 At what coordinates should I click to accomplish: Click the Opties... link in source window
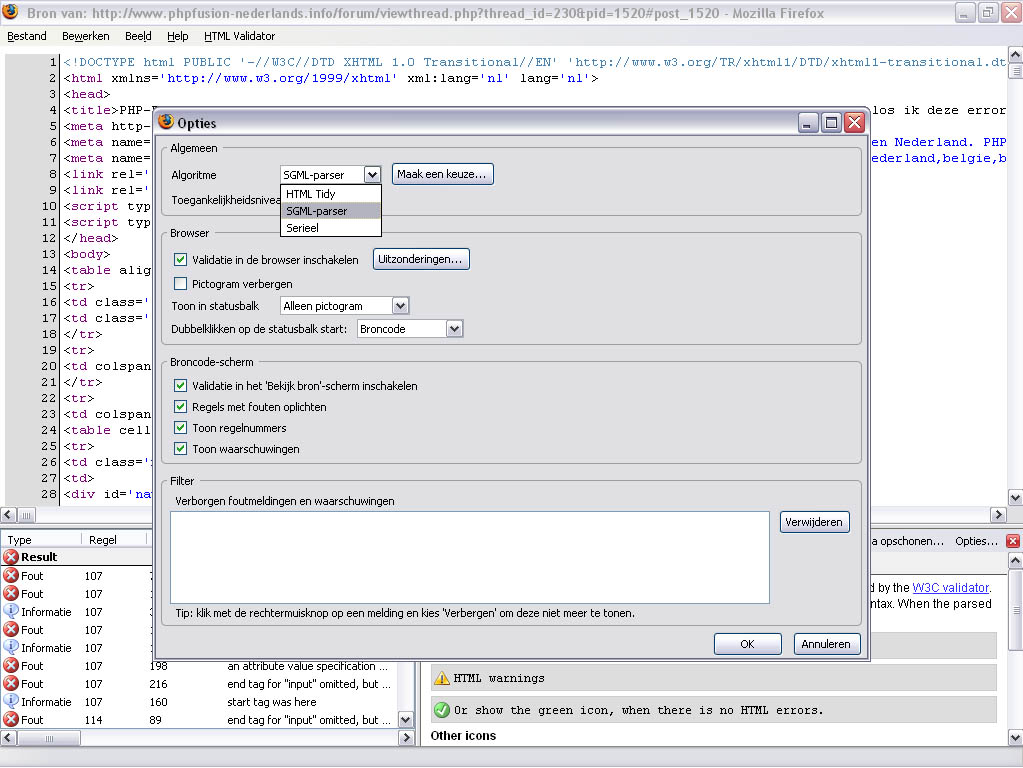pos(976,541)
